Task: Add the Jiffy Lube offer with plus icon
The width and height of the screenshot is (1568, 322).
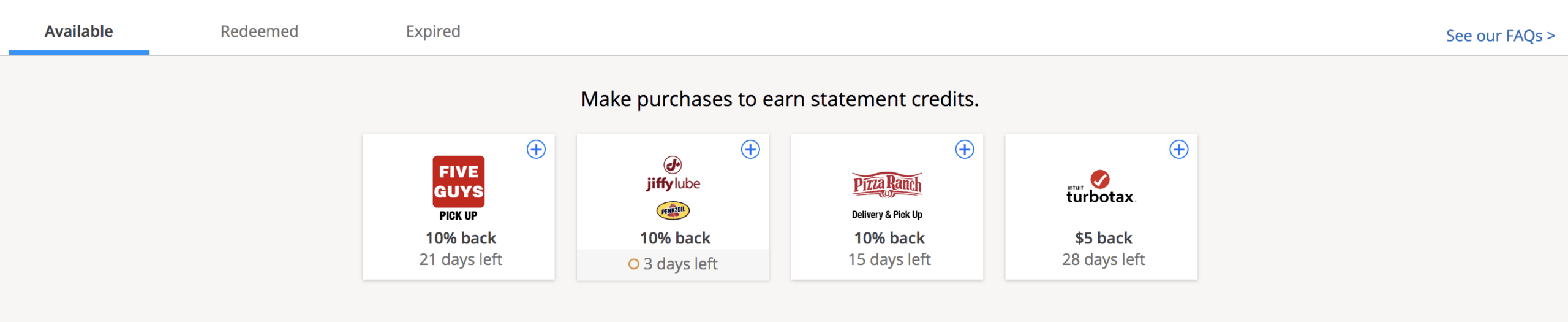Action: click(x=750, y=150)
